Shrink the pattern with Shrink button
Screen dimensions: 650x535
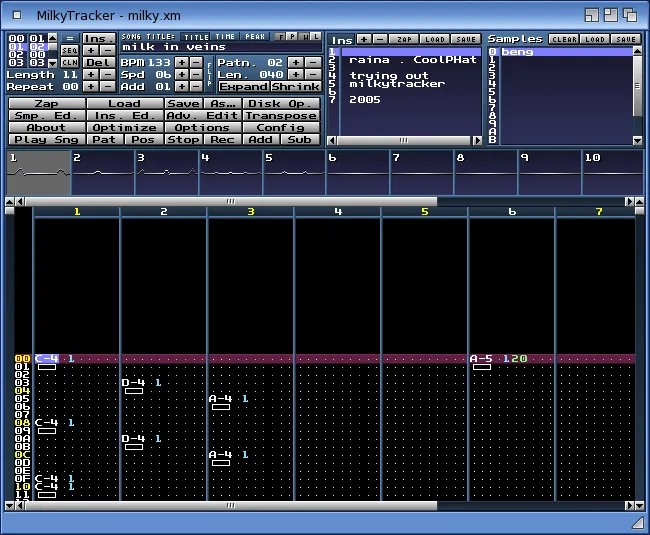296,87
